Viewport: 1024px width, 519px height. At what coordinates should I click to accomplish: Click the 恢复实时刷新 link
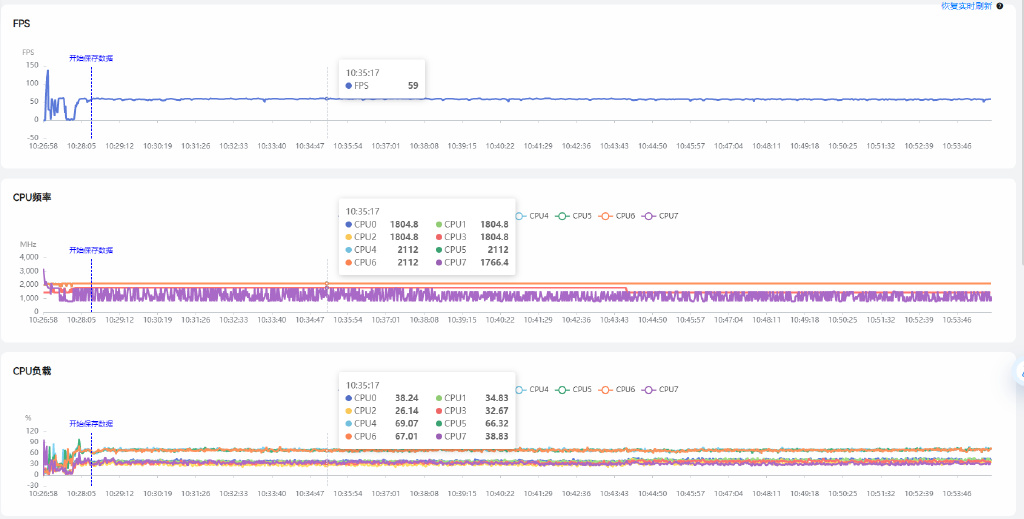coord(965,6)
